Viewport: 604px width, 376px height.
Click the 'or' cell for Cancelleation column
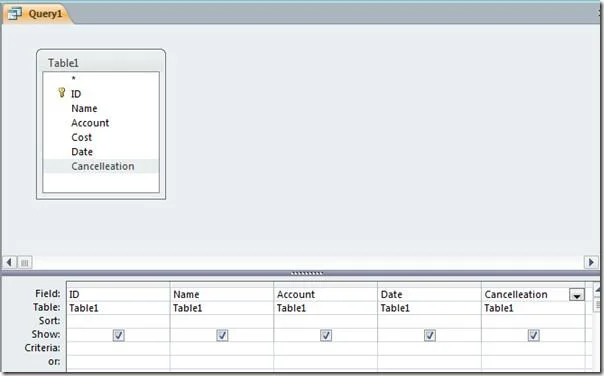533,362
